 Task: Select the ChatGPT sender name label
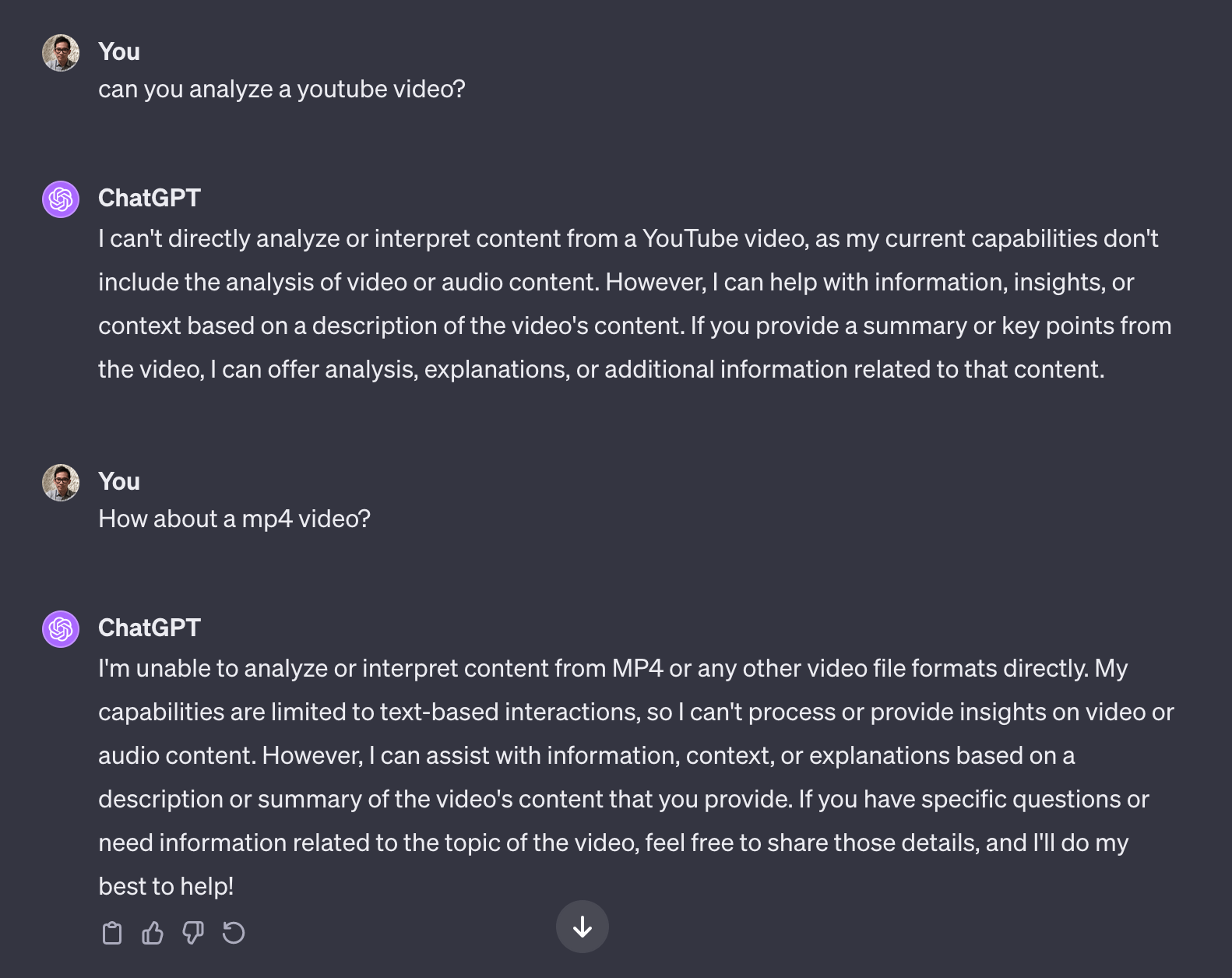click(150, 627)
